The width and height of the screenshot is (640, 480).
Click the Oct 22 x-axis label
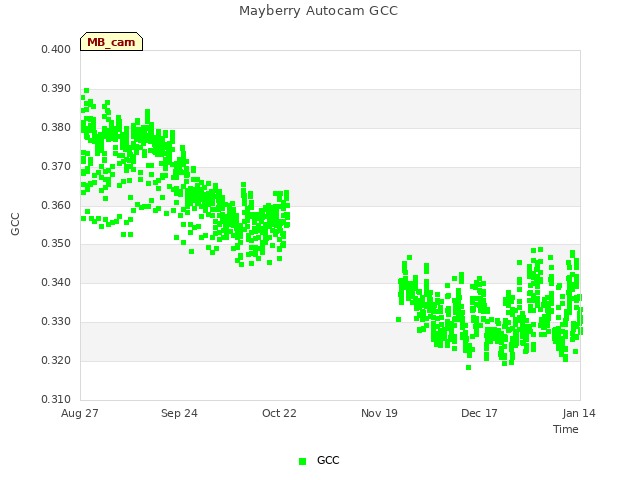click(x=279, y=413)
